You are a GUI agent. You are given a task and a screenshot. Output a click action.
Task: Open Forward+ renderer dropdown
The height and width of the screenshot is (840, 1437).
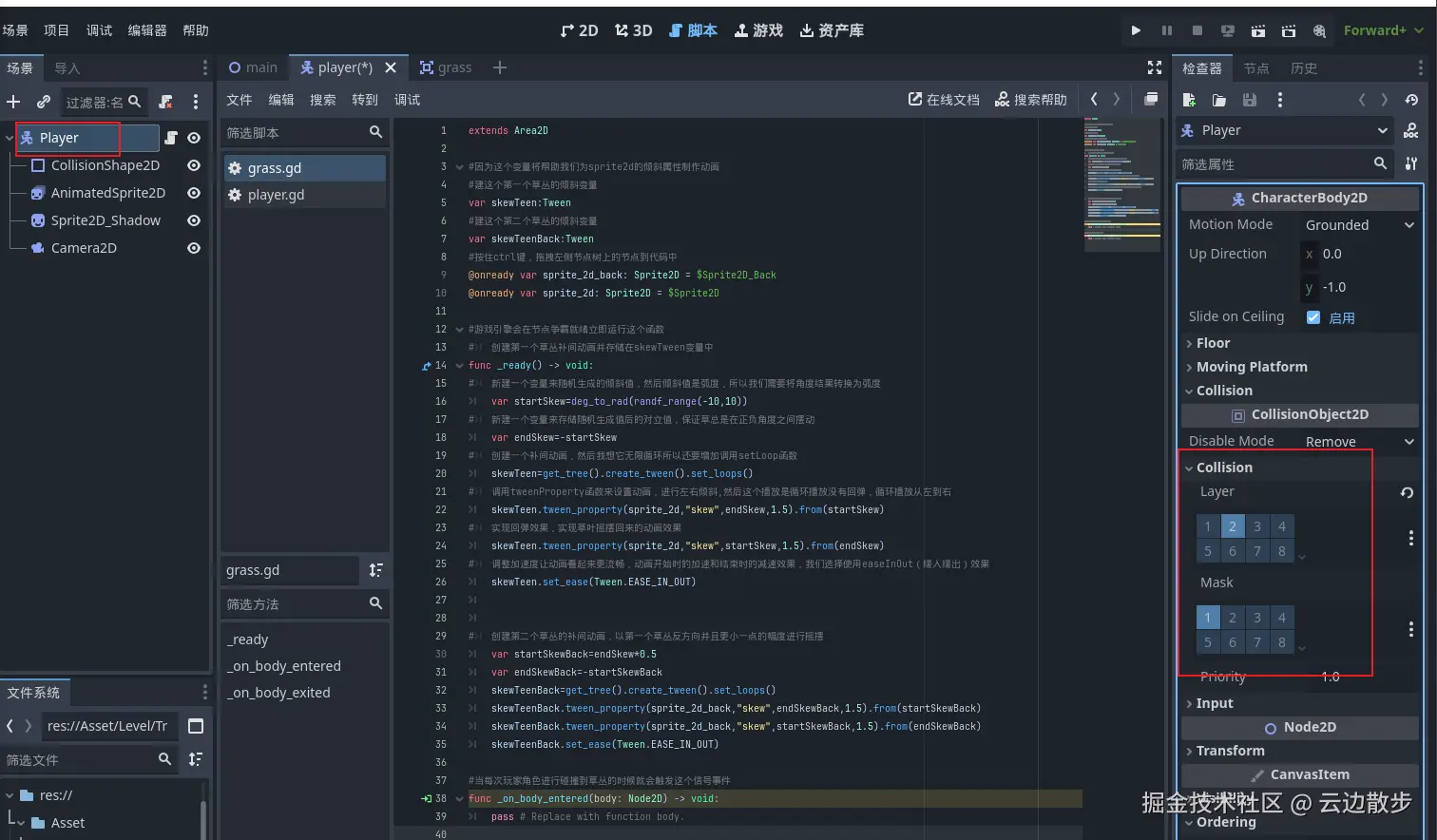pos(1383,30)
